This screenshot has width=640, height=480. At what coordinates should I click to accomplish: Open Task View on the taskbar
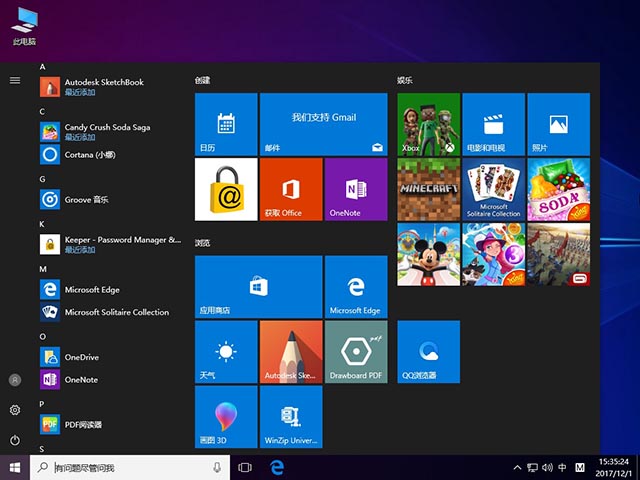[x=245, y=467]
